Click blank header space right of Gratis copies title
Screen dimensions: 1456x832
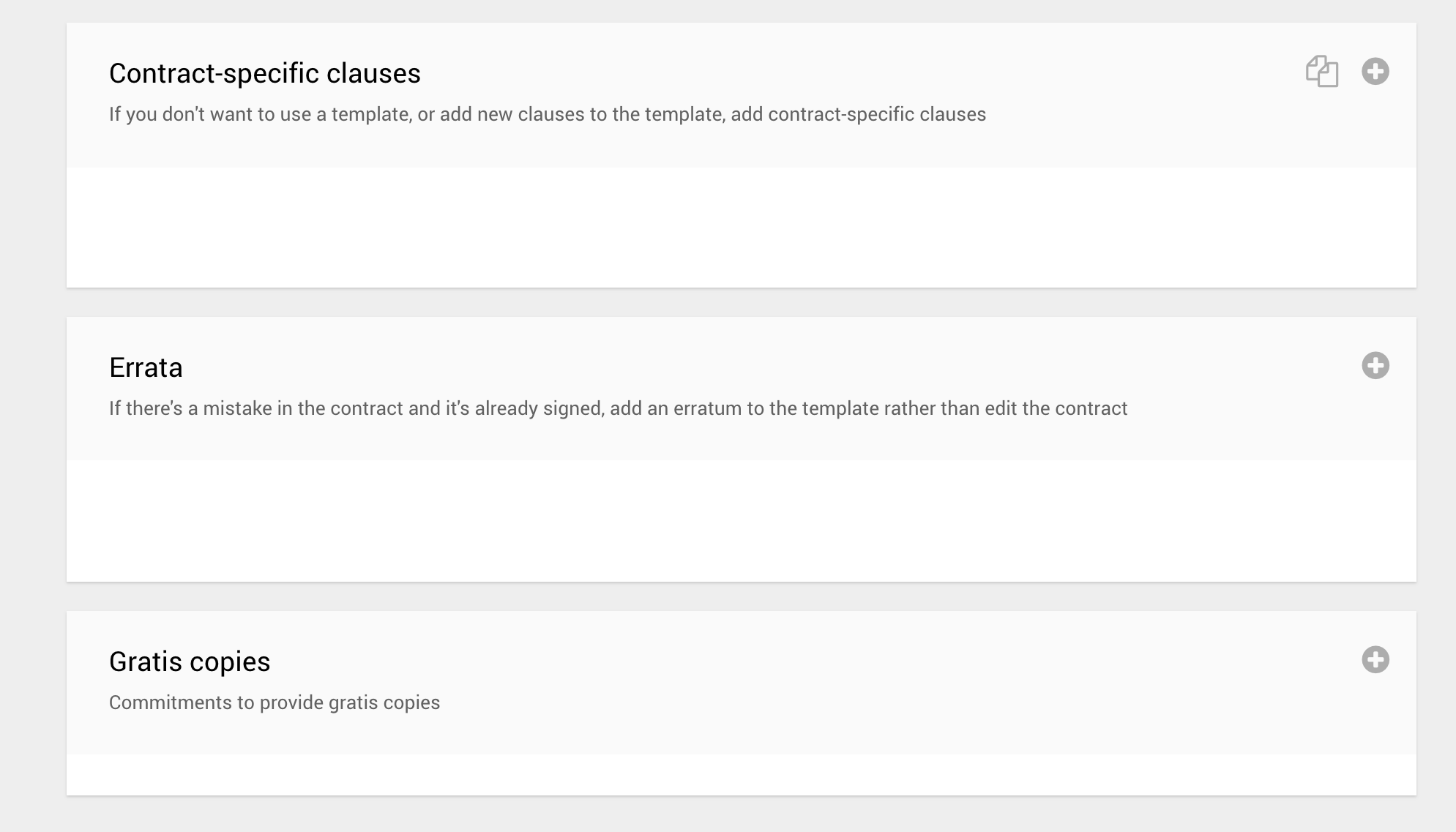pos(732,660)
